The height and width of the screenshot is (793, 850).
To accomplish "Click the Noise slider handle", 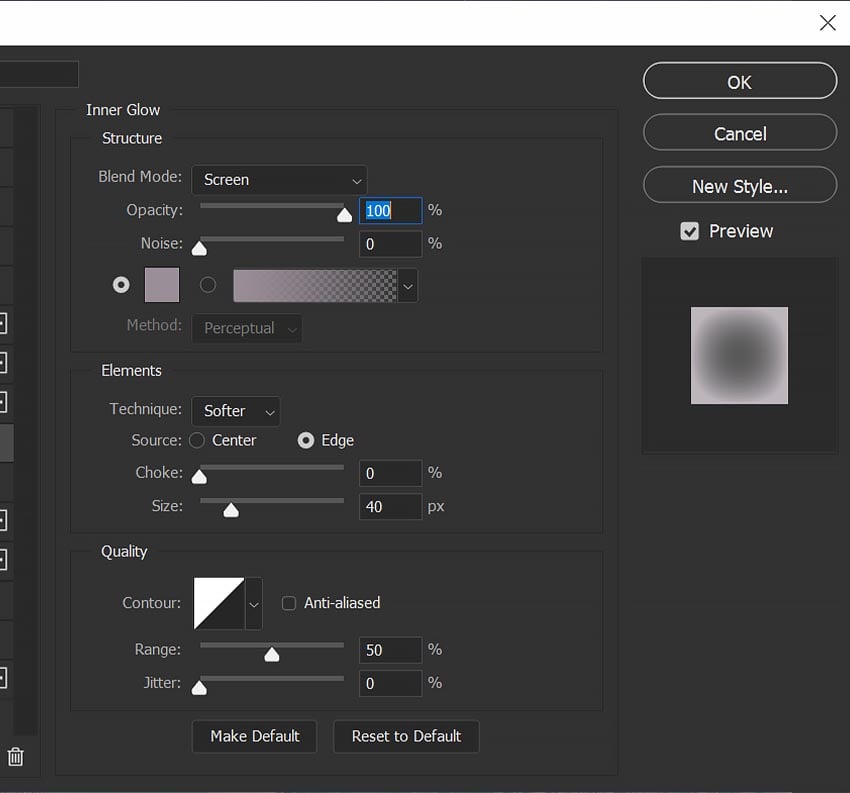I will pos(199,248).
